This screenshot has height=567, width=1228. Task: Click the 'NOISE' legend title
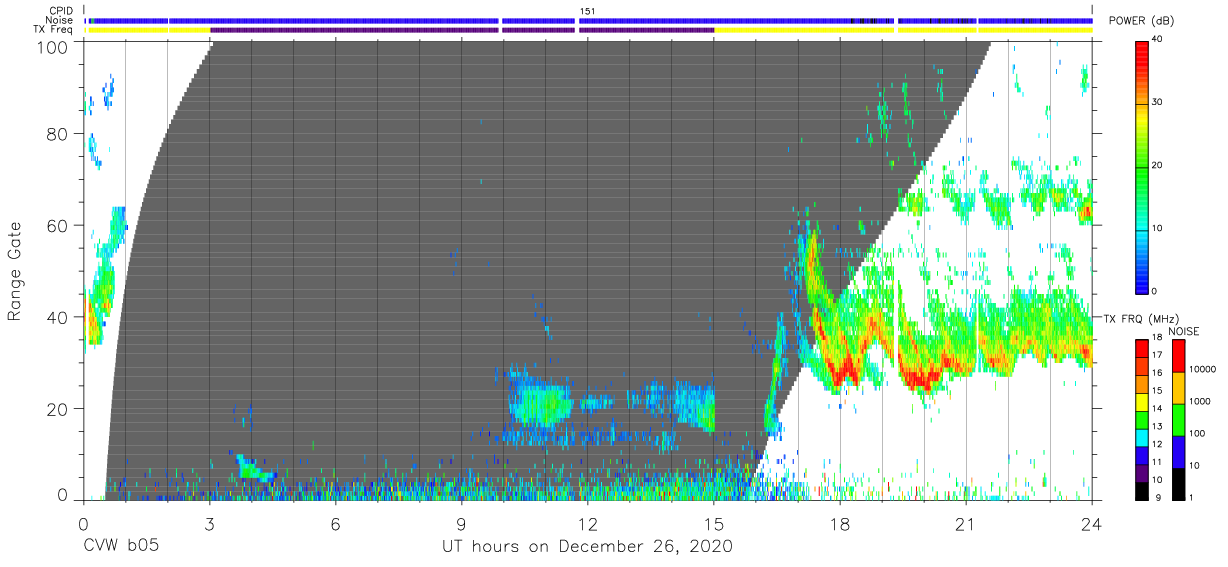pyautogui.click(x=1184, y=331)
